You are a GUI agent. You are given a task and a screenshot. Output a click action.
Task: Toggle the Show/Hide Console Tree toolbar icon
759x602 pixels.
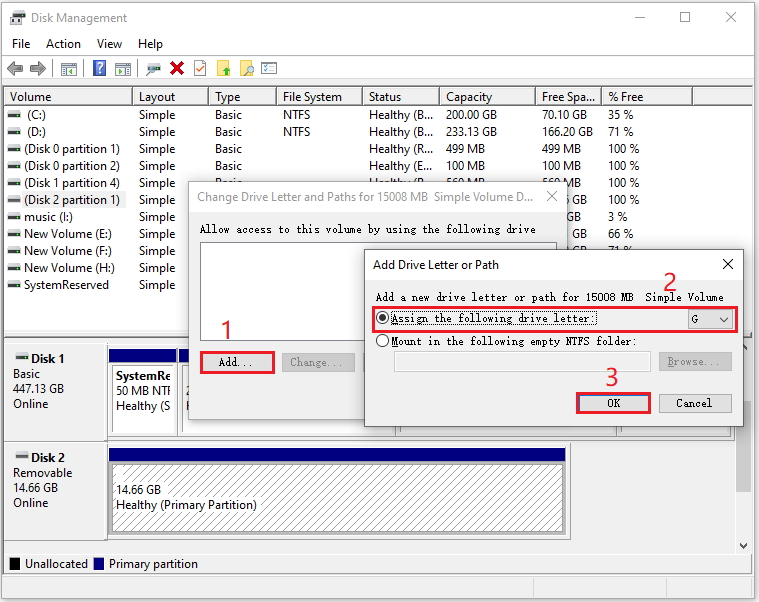(69, 69)
